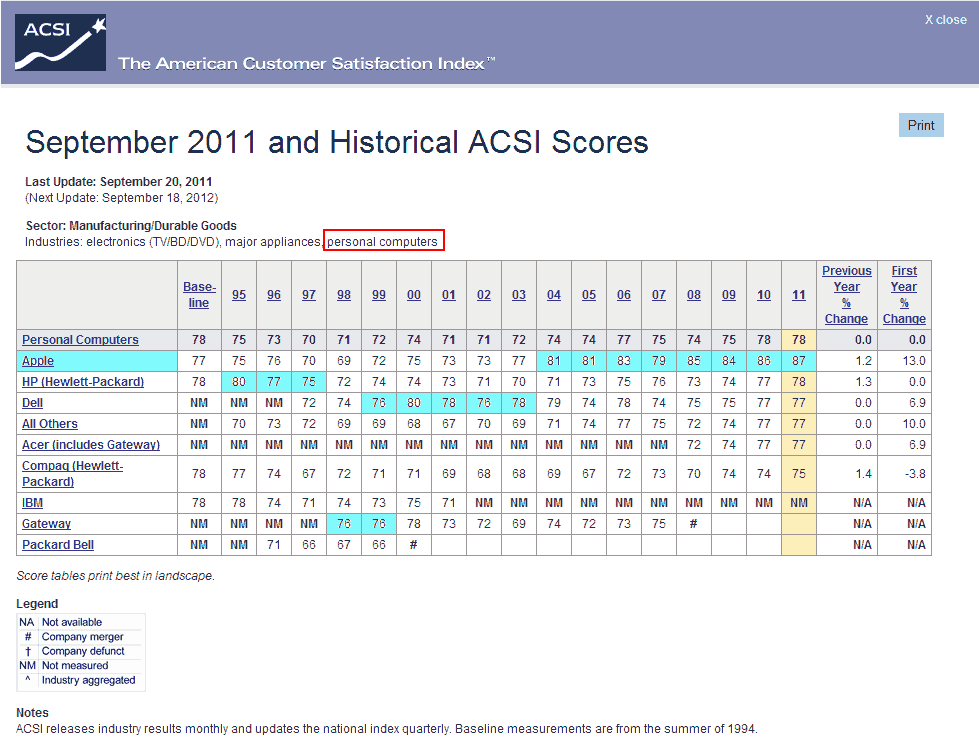This screenshot has height=737, width=979.
Task: Close the window via X close
Action: pos(945,20)
